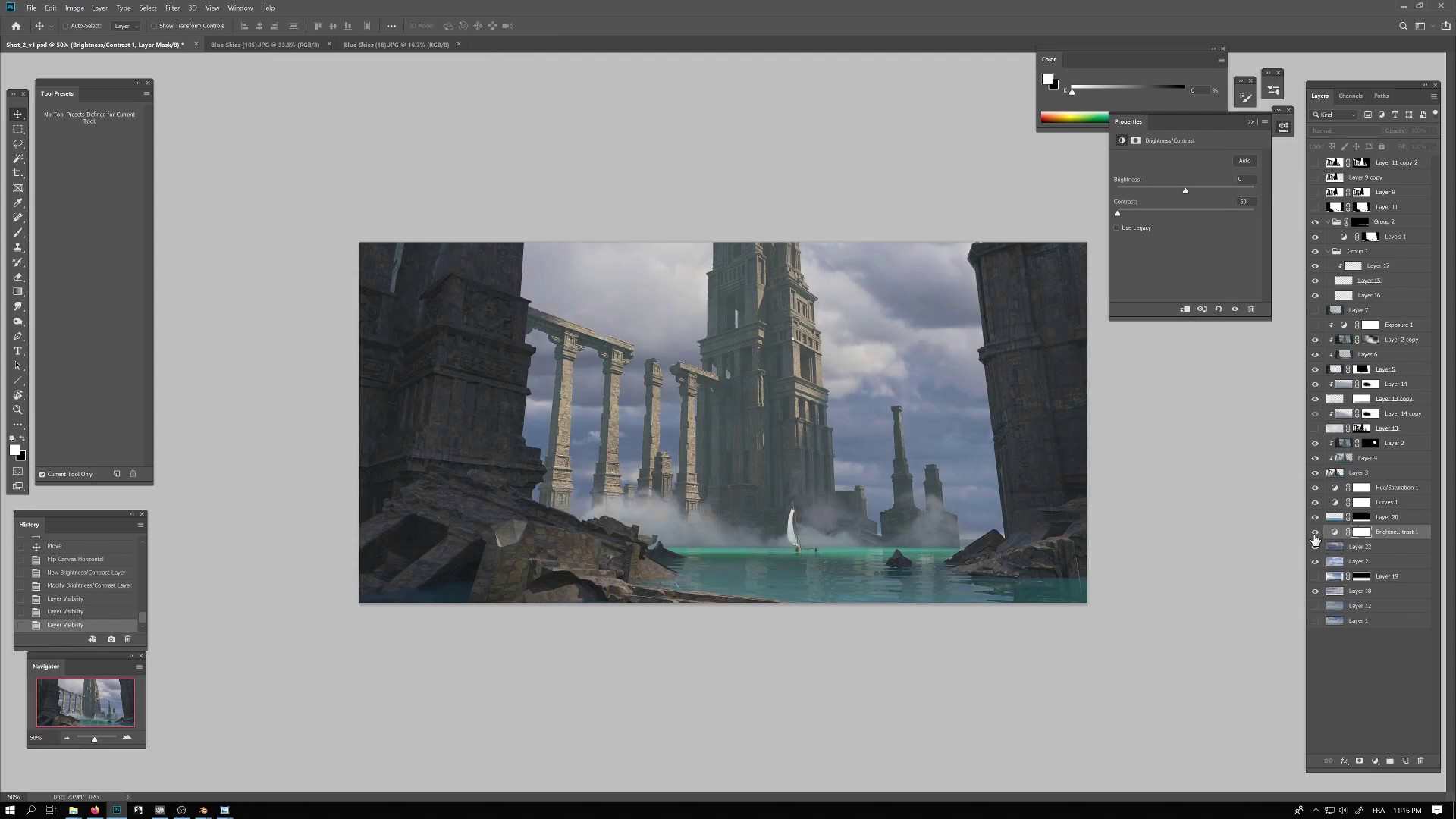
Task: Open the Kind filter dropdown
Action: tap(1335, 115)
